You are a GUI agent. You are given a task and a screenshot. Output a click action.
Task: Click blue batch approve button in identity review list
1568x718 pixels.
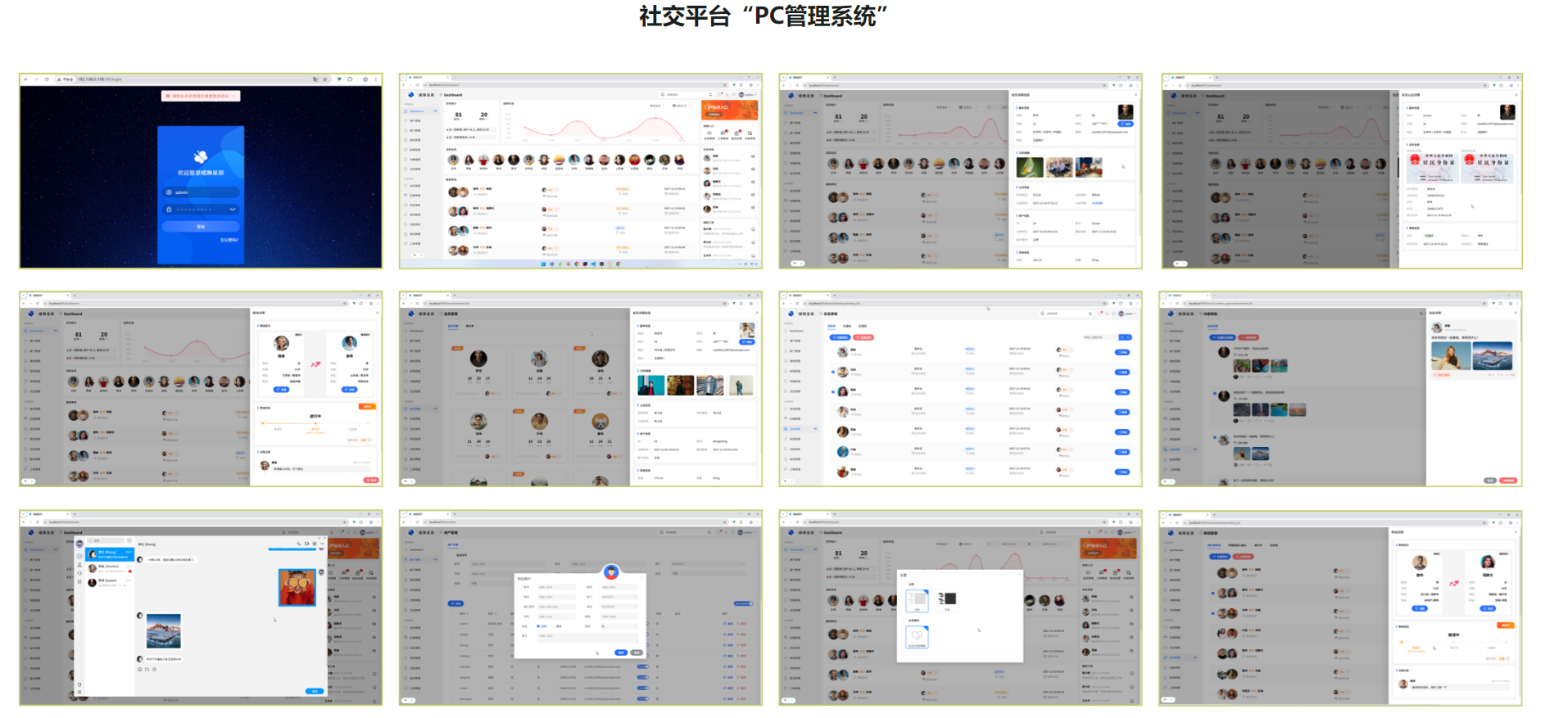[x=840, y=337]
